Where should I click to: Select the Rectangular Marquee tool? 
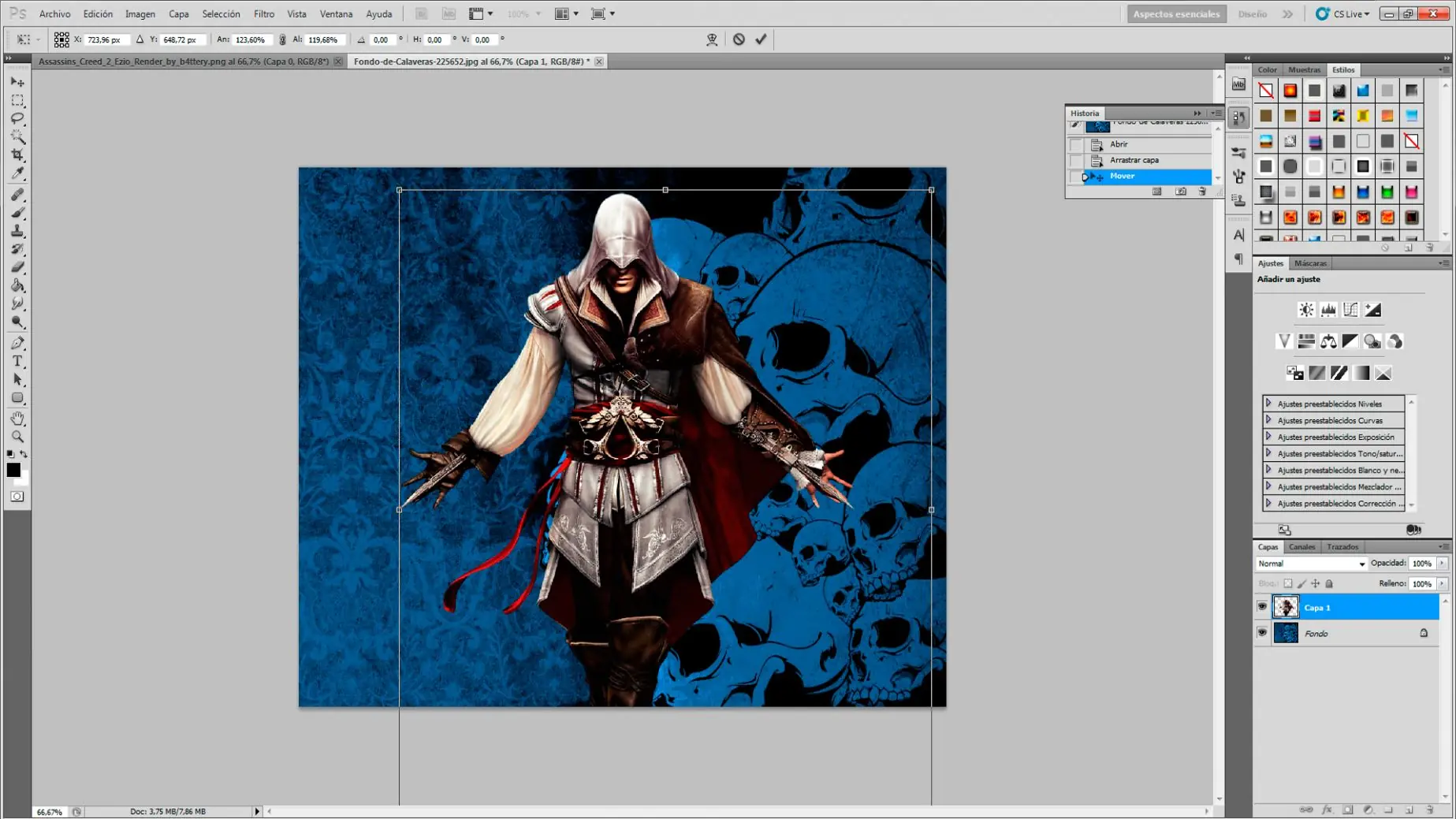(17, 100)
